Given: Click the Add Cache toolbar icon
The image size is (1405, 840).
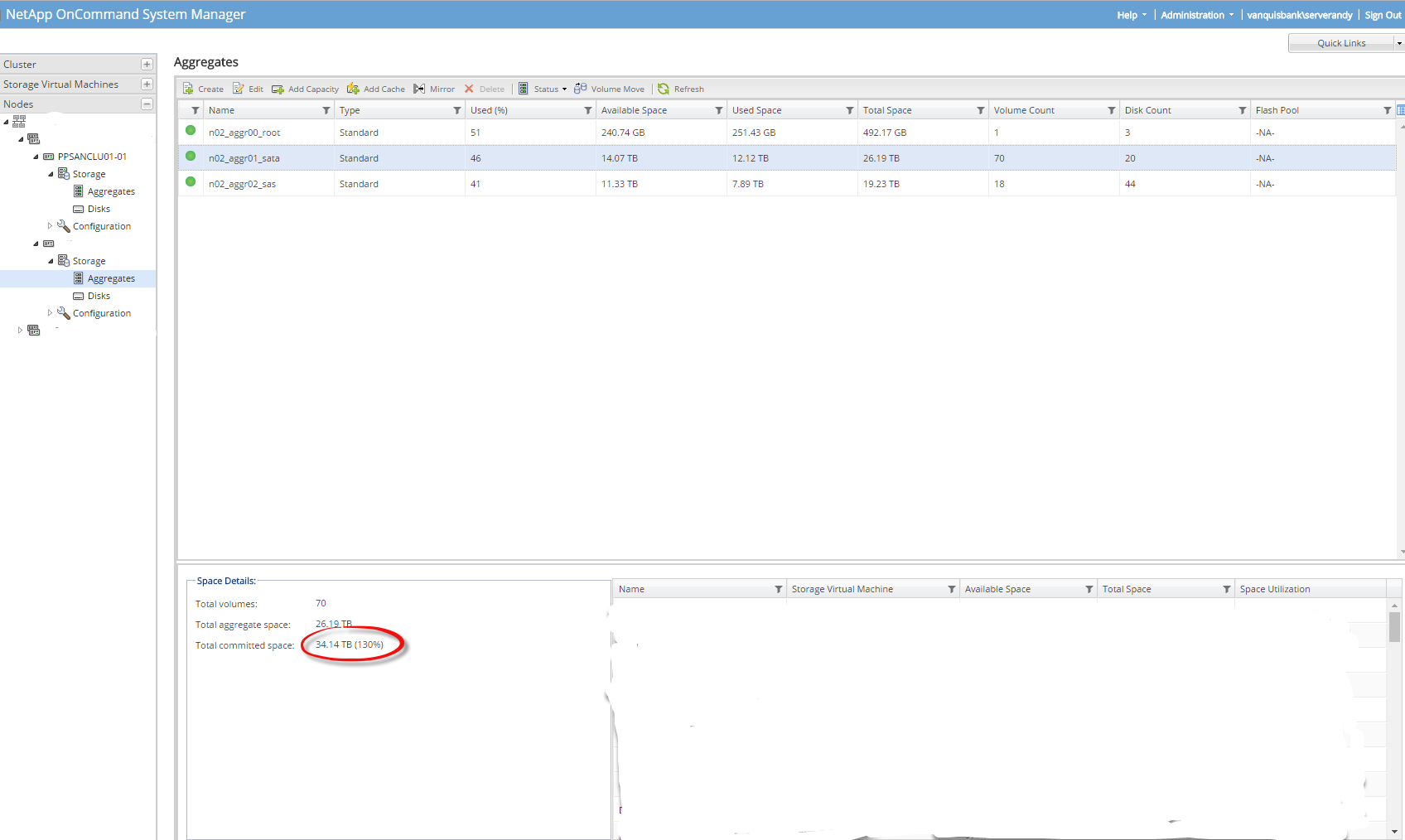Looking at the screenshot, I should coord(354,89).
